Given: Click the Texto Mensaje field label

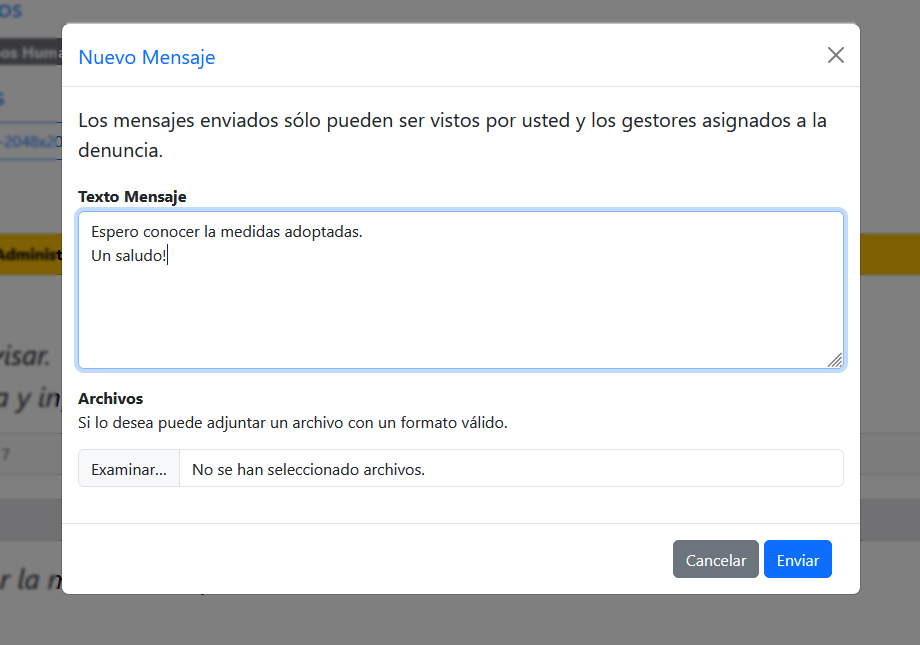Looking at the screenshot, I should tap(132, 196).
